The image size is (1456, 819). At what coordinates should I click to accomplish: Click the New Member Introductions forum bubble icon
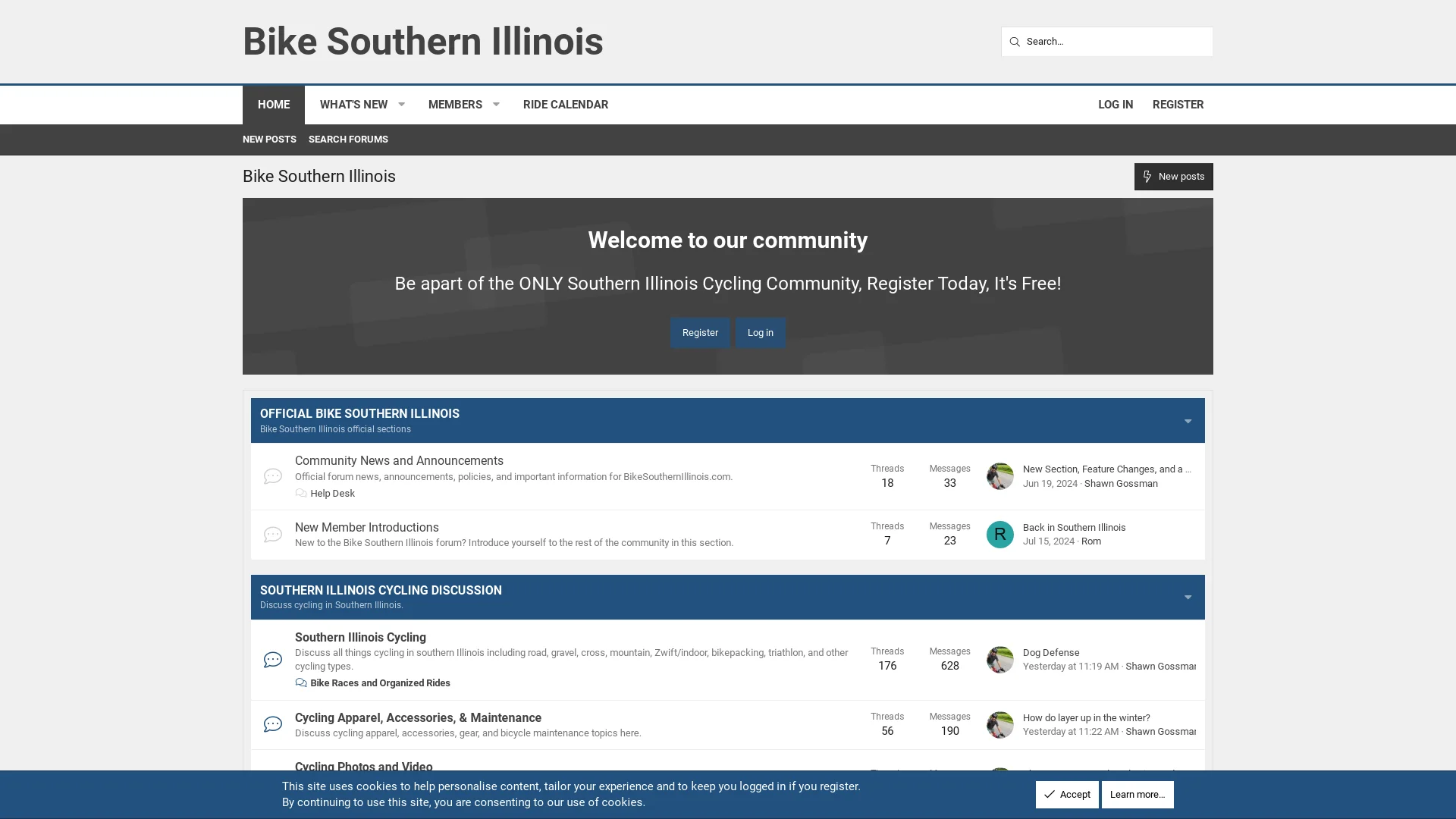point(273,535)
